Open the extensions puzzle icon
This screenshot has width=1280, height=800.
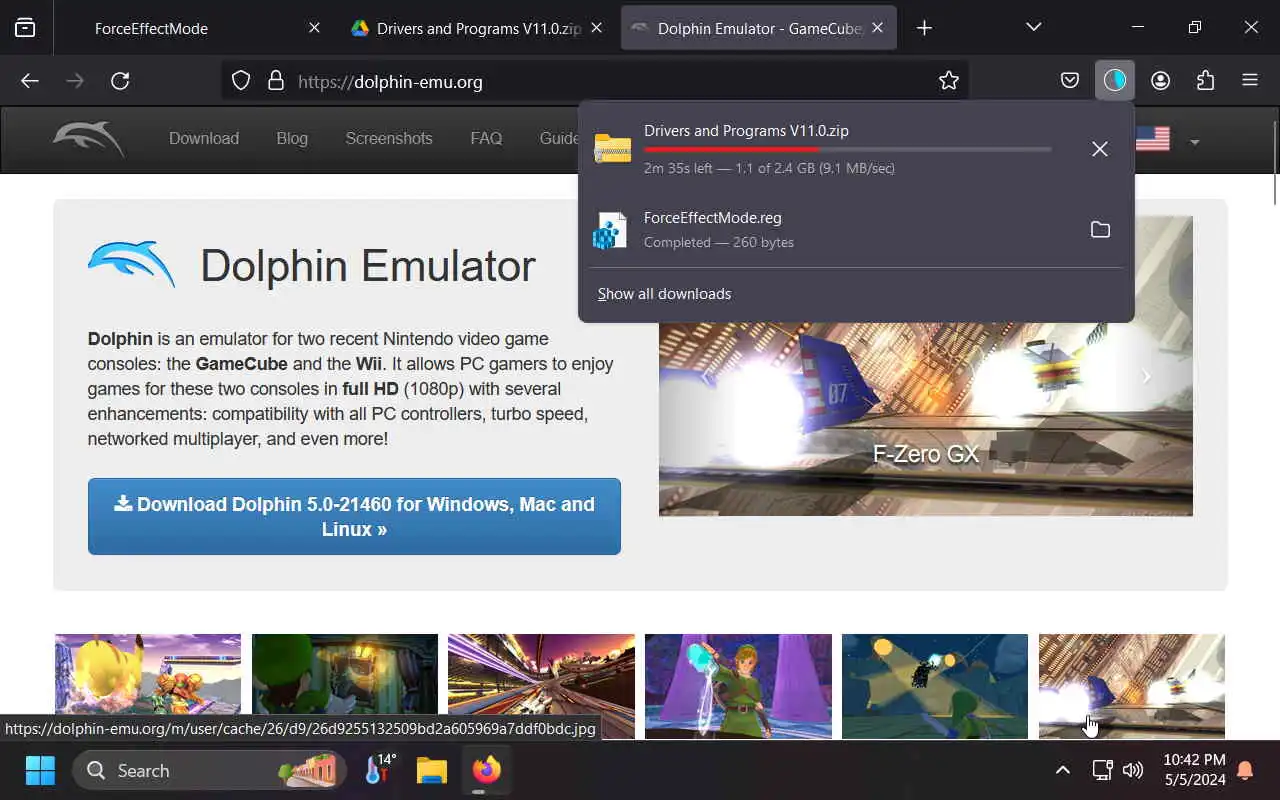[x=1206, y=81]
